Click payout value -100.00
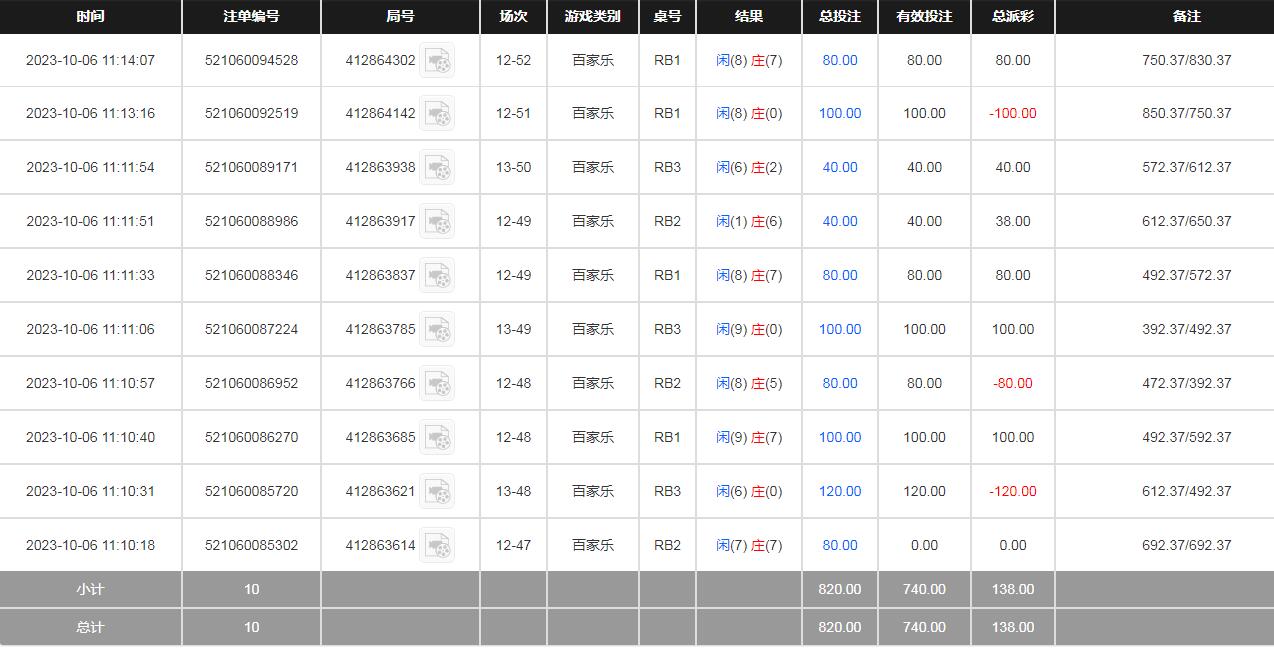1274x659 pixels. pyautogui.click(x=1013, y=113)
